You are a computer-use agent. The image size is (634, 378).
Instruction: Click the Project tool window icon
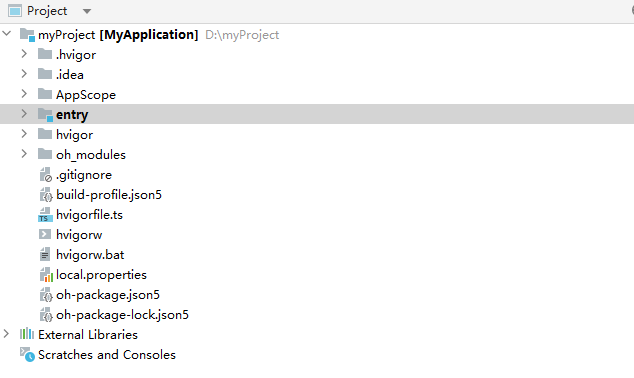click(15, 11)
